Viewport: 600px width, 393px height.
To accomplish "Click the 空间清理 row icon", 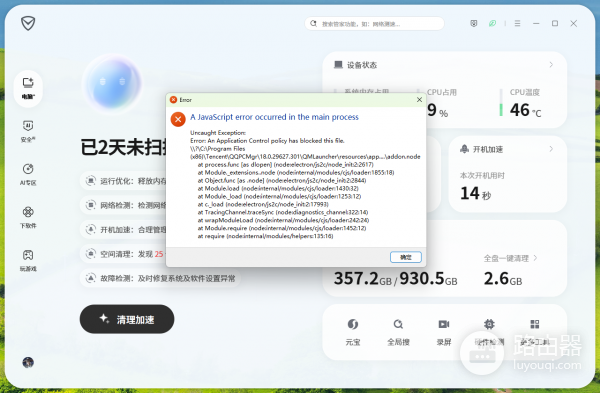I will point(90,254).
